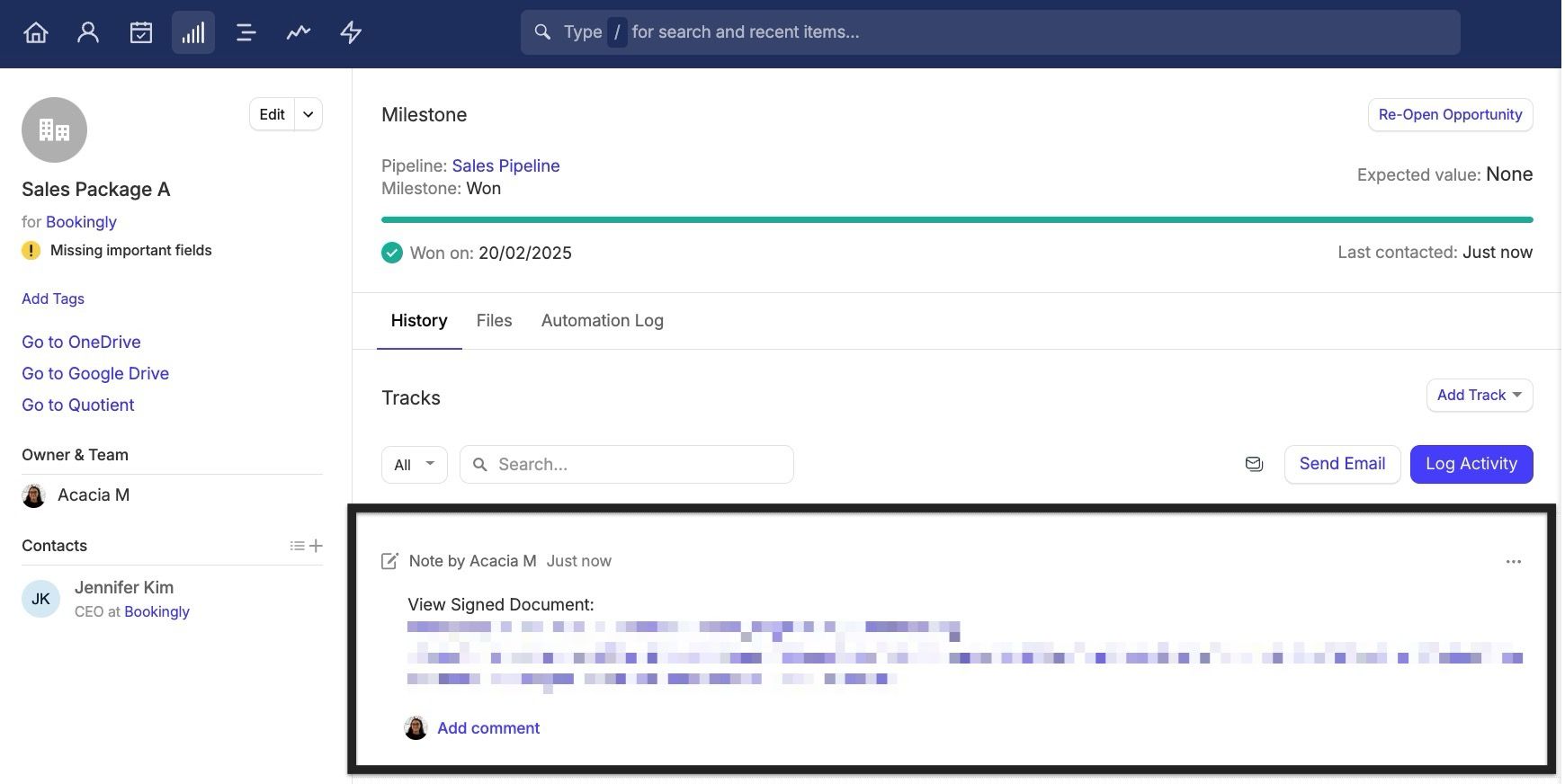Open the Automation lightning bolt icon
This screenshot has width=1565, height=784.
[x=351, y=32]
